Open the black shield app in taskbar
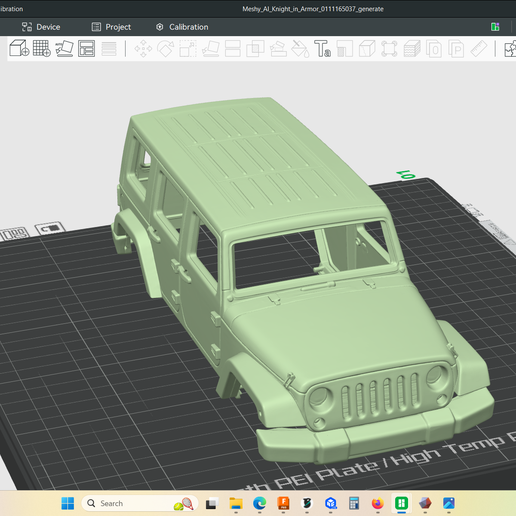The width and height of the screenshot is (516, 516). pyautogui.click(x=307, y=503)
